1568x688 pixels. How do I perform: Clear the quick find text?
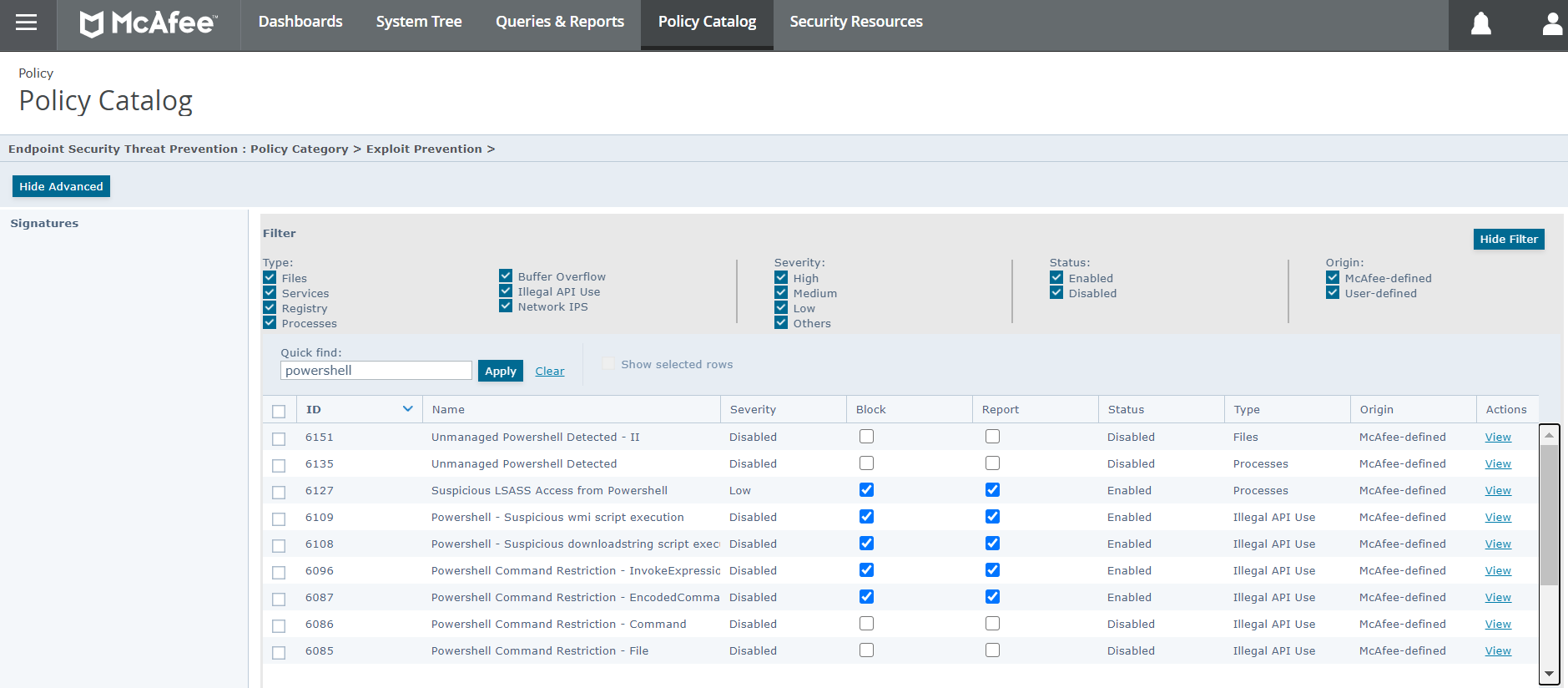(550, 372)
